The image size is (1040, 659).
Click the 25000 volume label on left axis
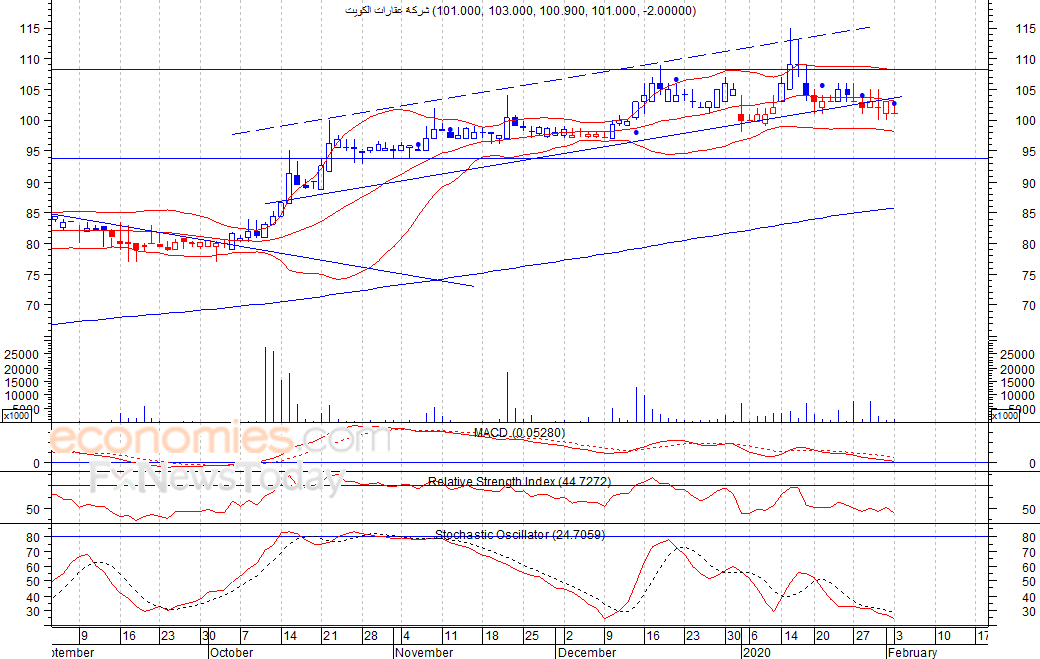click(22, 355)
